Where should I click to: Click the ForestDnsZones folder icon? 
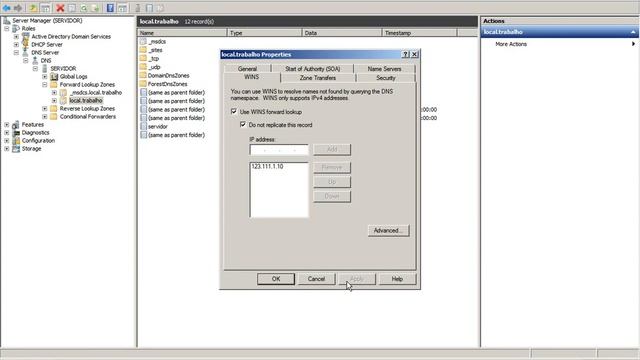[x=143, y=84]
